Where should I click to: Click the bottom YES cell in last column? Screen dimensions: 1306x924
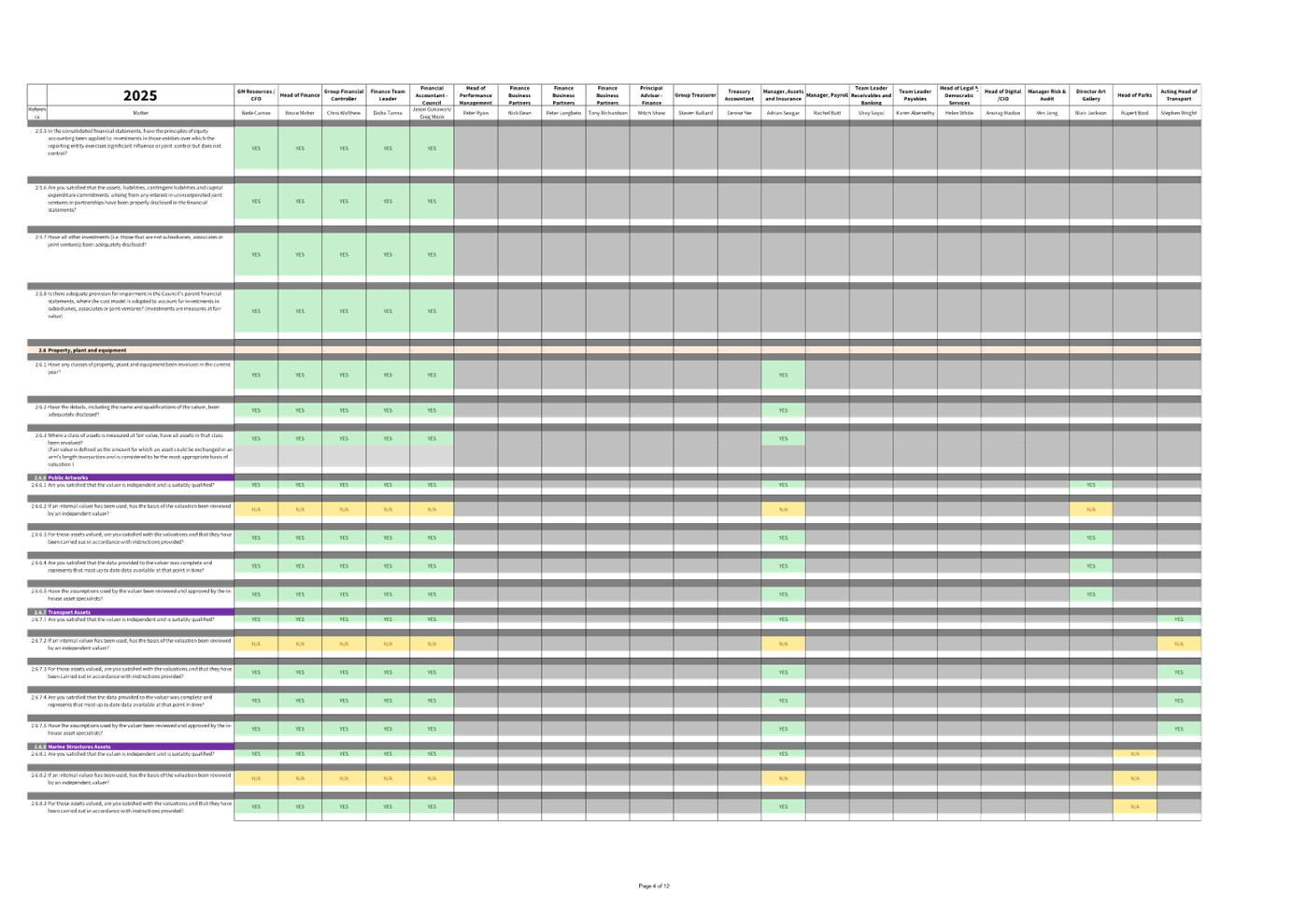[1179, 729]
